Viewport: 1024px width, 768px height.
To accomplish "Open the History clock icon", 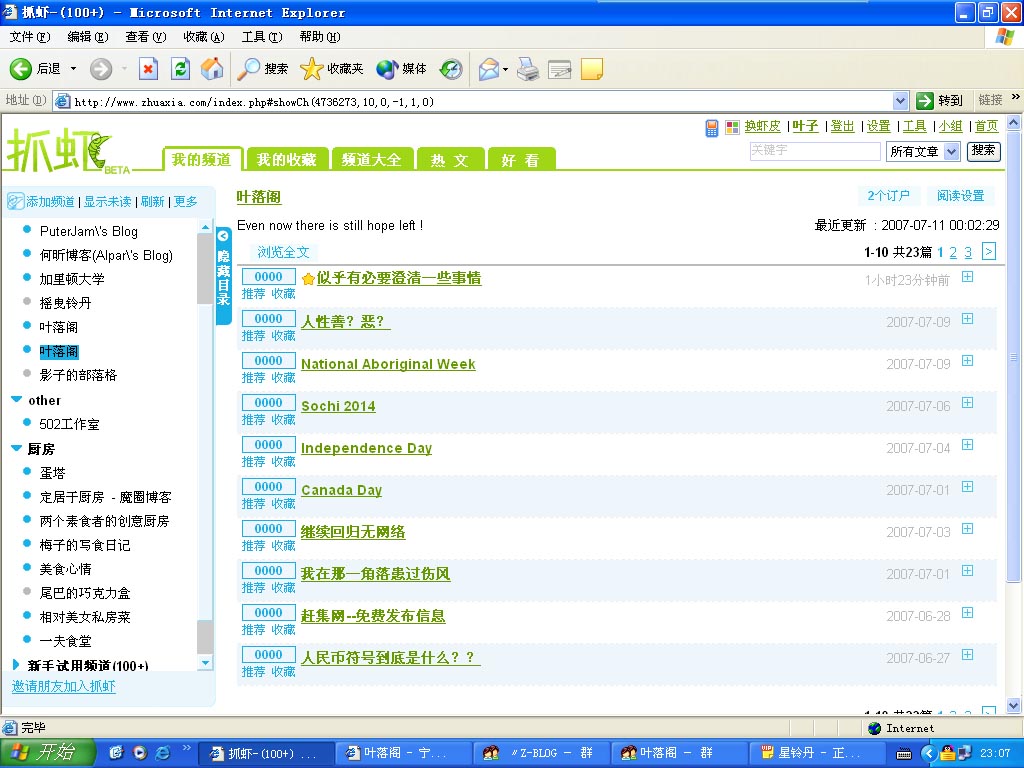I will point(451,69).
